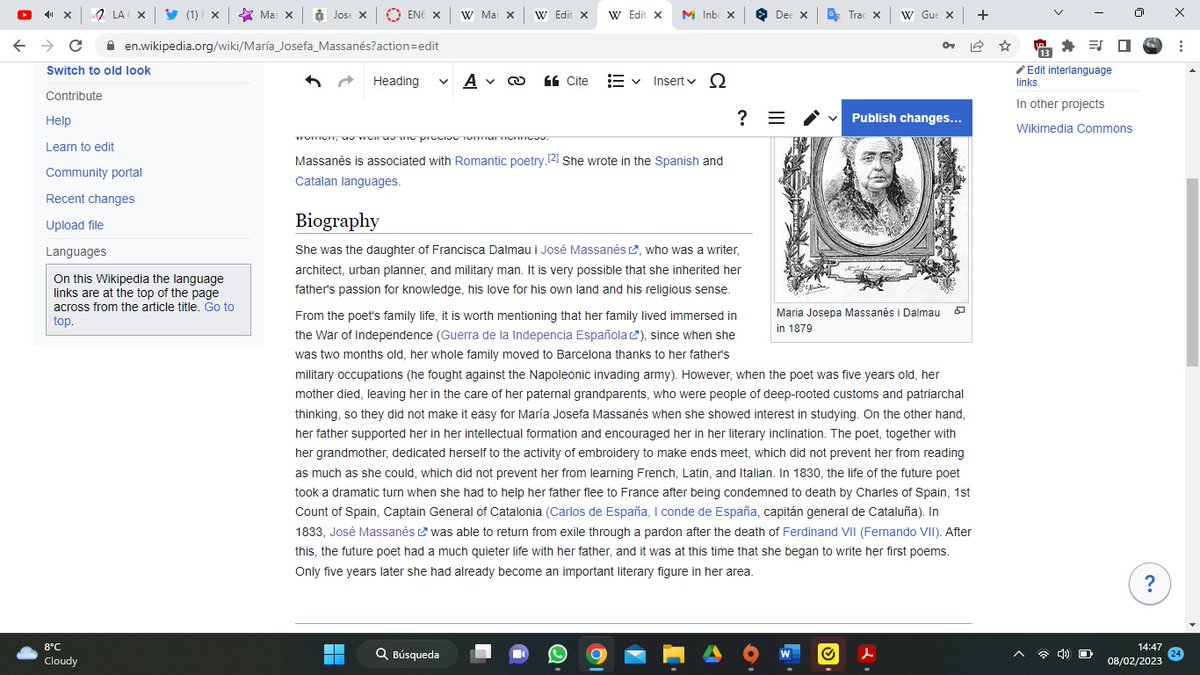The height and width of the screenshot is (675, 1200).
Task: Show hidden system tray icons
Action: (x=1019, y=654)
